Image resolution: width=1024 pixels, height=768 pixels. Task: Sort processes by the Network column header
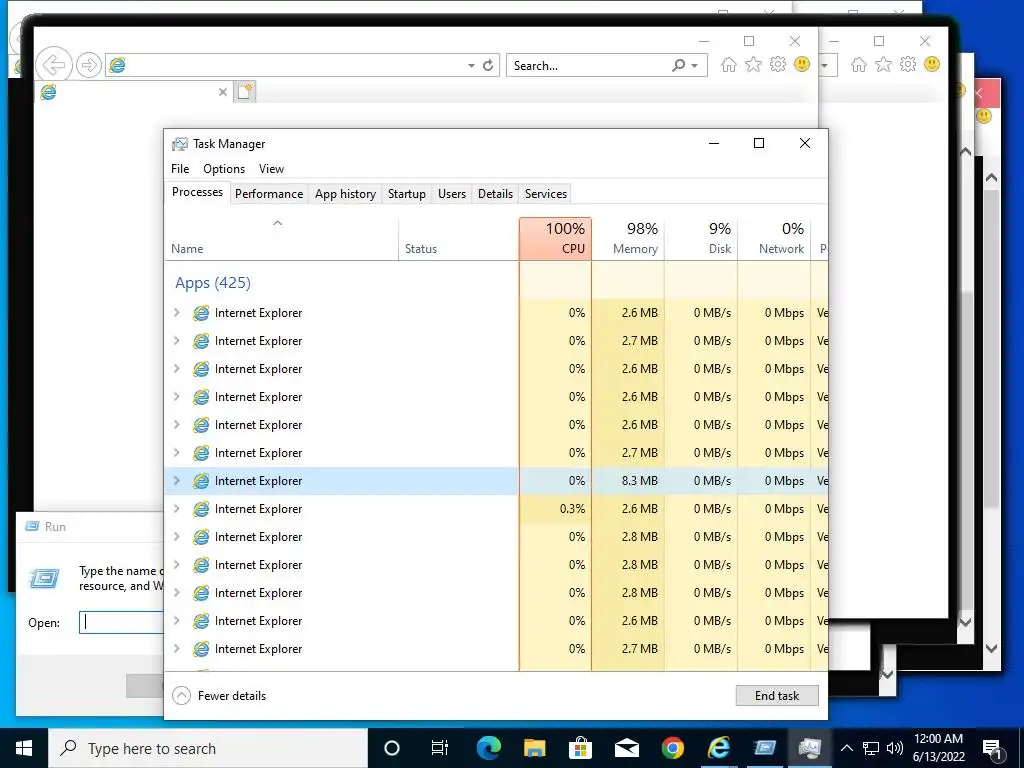click(x=775, y=239)
